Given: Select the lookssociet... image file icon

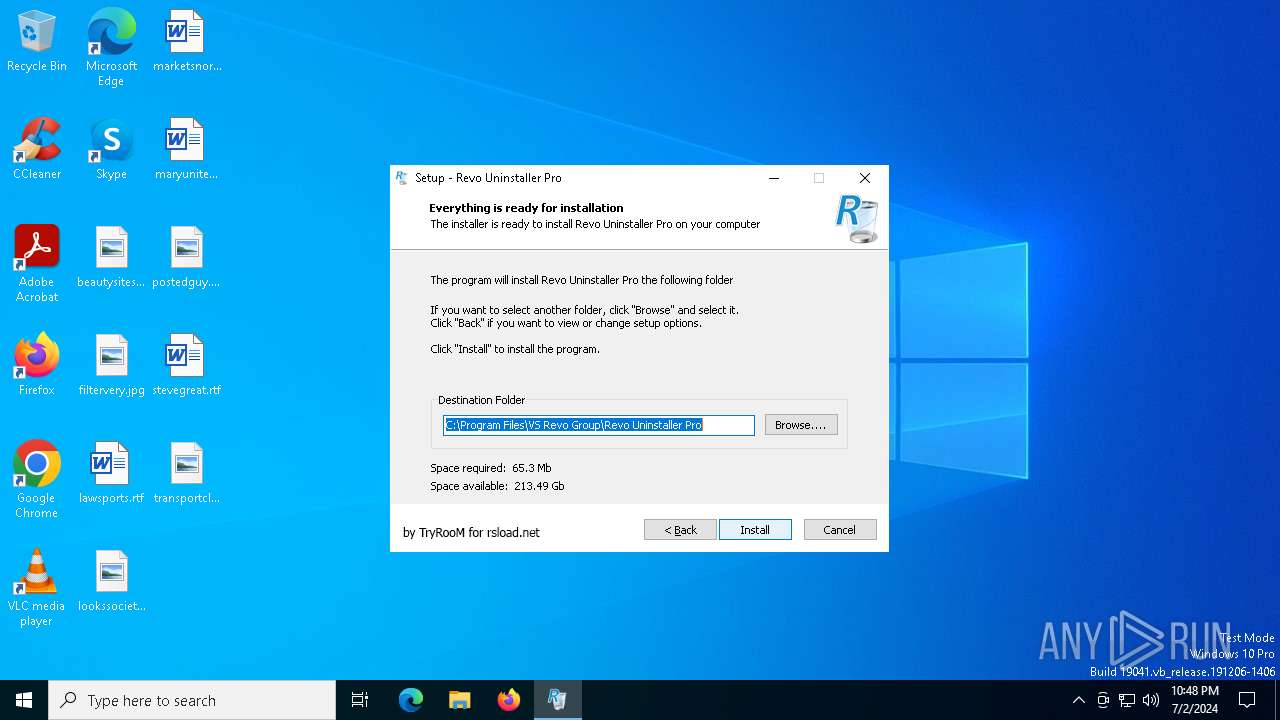Looking at the screenshot, I should pyautogui.click(x=111, y=582).
